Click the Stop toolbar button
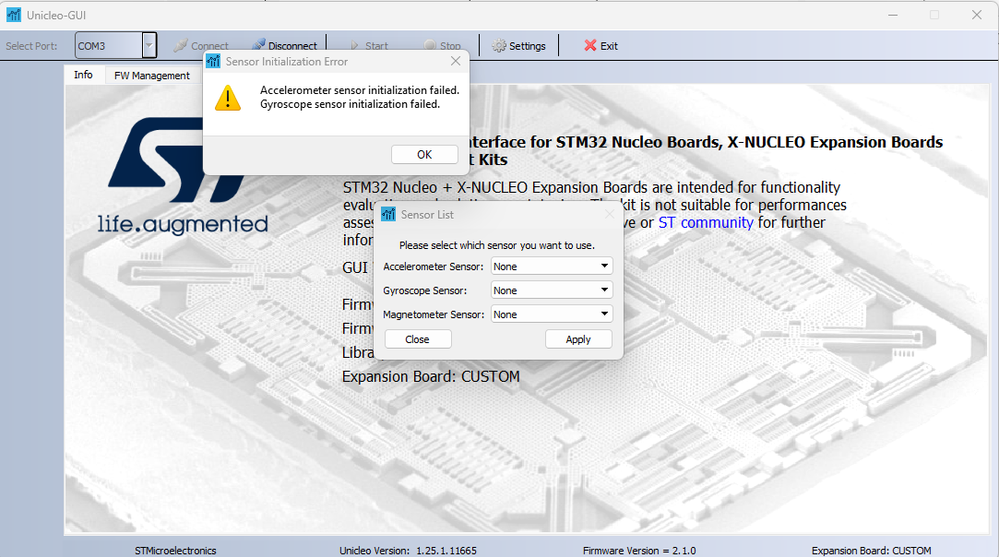This screenshot has height=557, width=999. pos(442,46)
